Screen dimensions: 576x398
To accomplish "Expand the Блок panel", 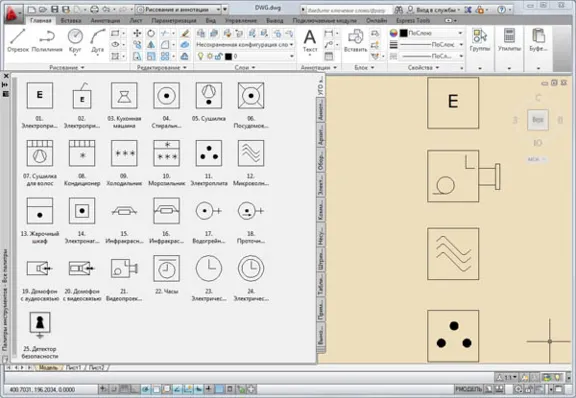I will click(x=364, y=68).
